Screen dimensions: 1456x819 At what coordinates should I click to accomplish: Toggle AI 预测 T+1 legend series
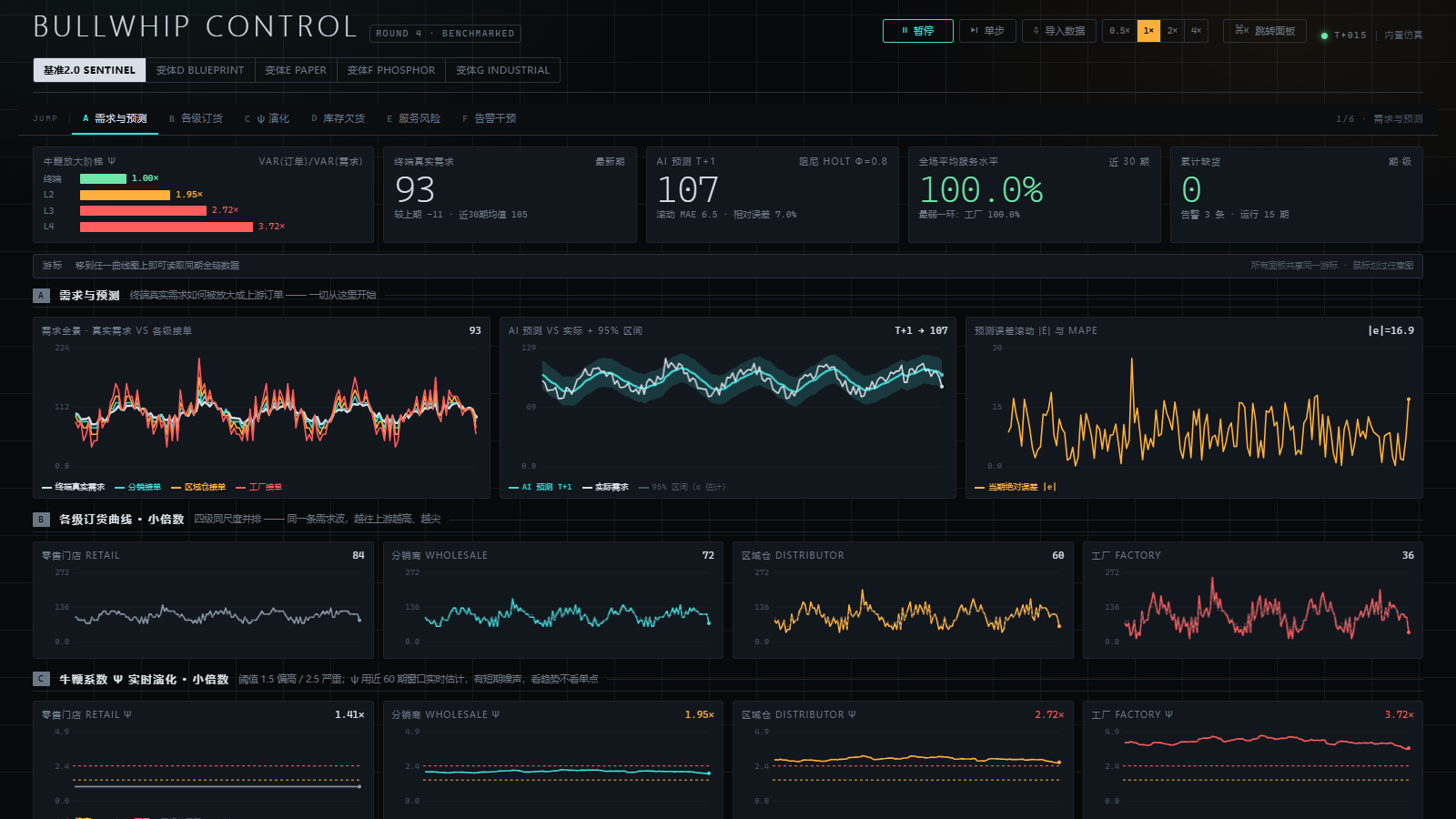click(541, 487)
